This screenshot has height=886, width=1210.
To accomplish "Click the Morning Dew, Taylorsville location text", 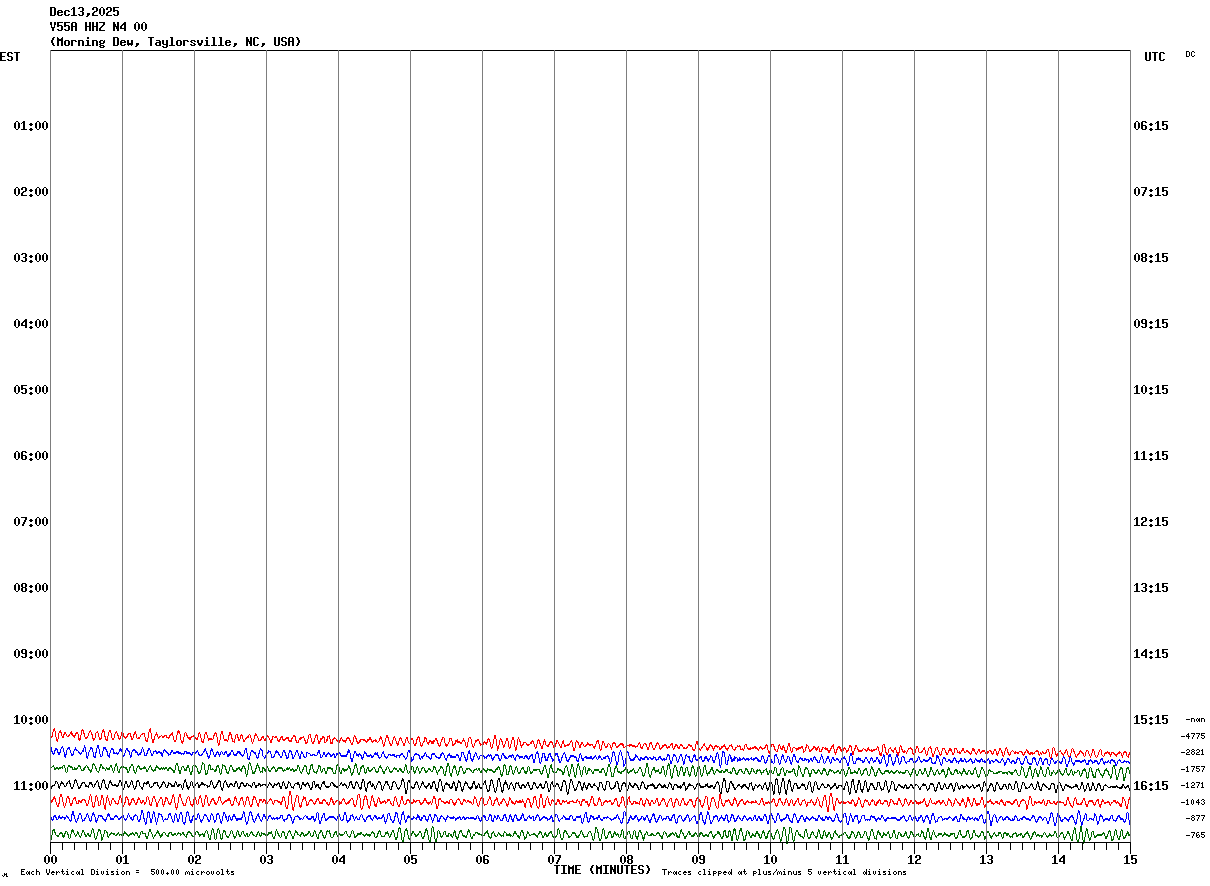I will (144, 42).
